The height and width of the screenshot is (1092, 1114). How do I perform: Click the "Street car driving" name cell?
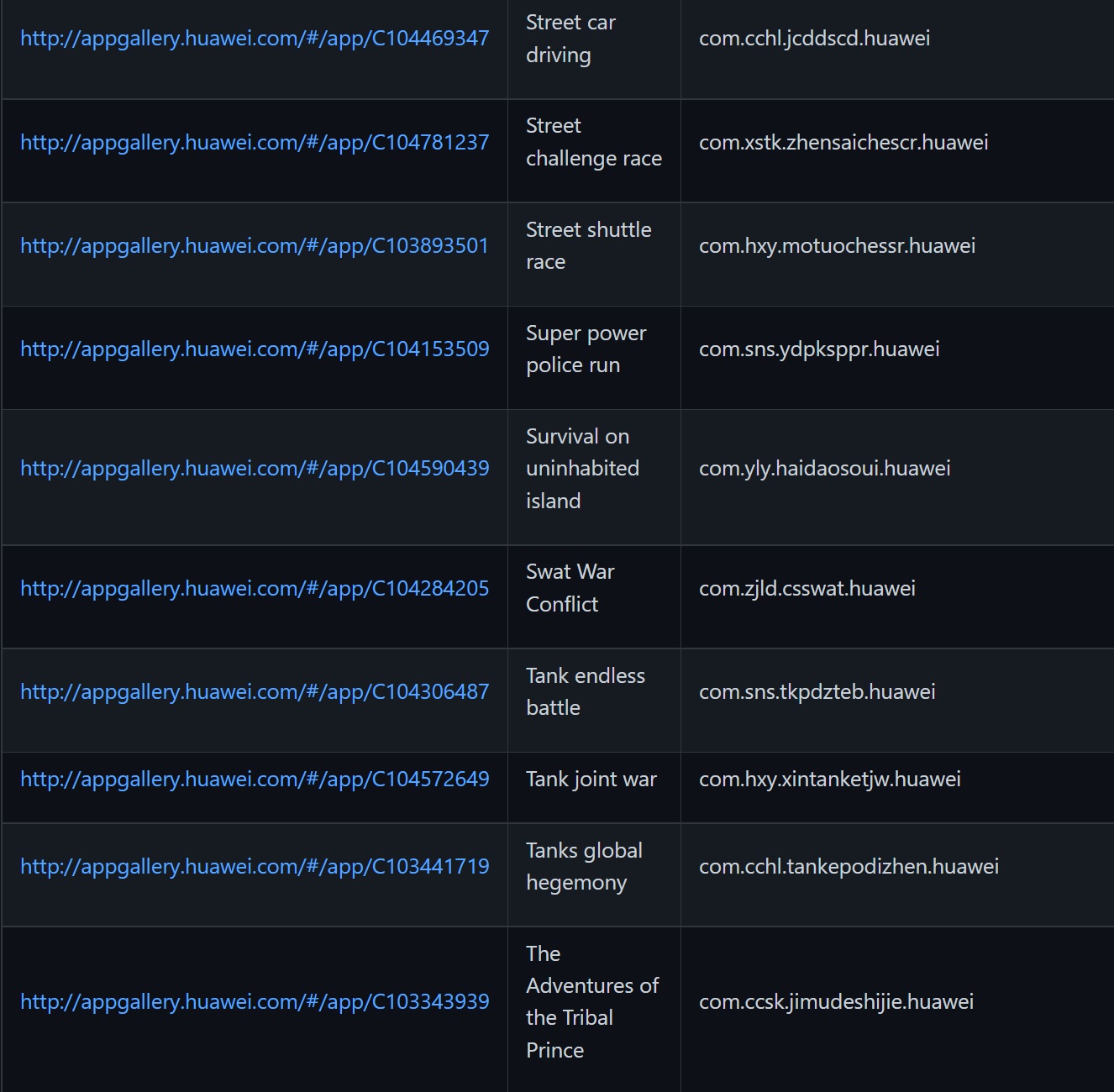click(x=570, y=39)
